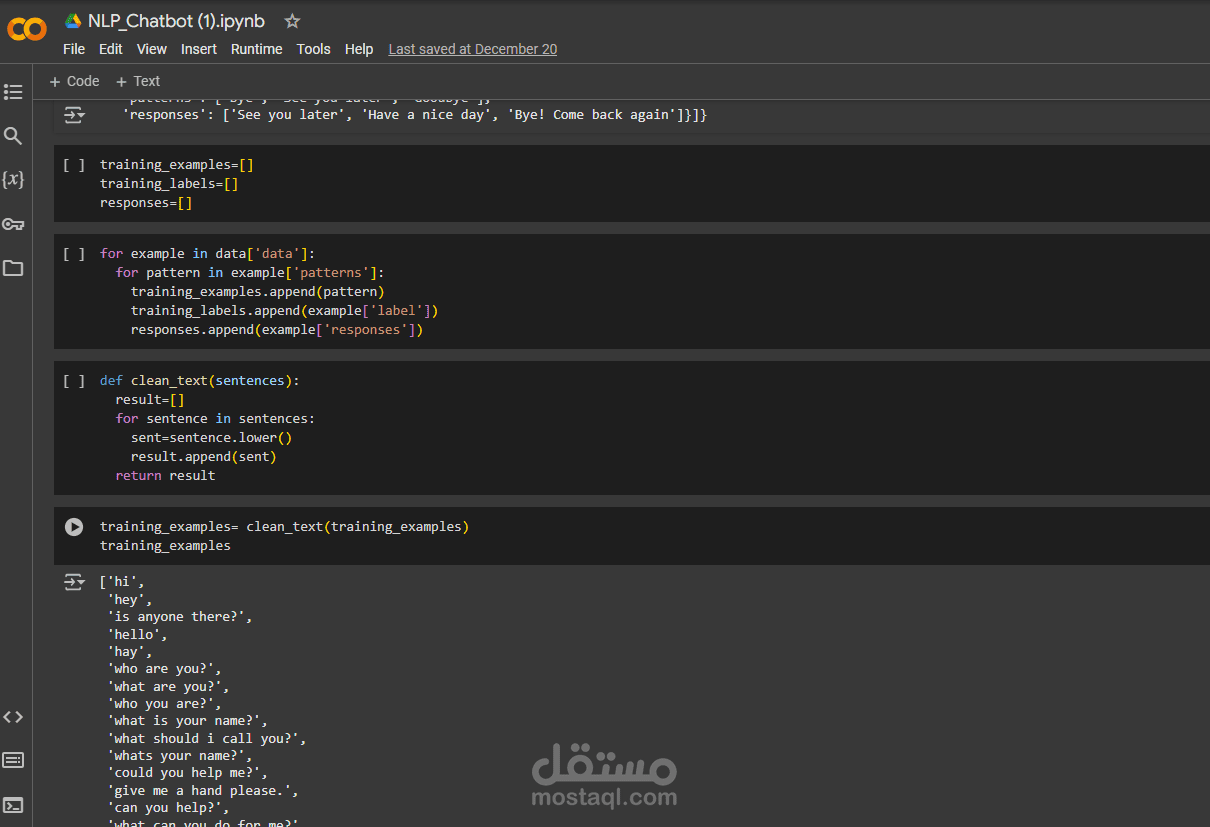1210x827 pixels.
Task: Star the NLP_Chatbot notebook
Action: 292,21
